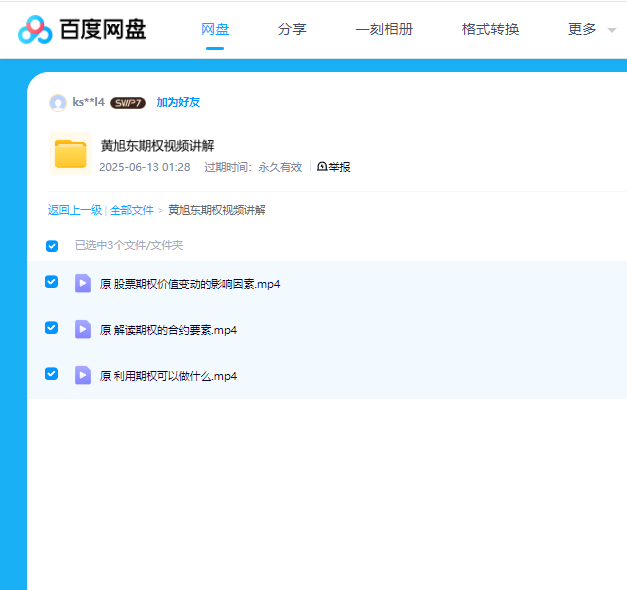Click the 加为好友 link

click(x=178, y=102)
